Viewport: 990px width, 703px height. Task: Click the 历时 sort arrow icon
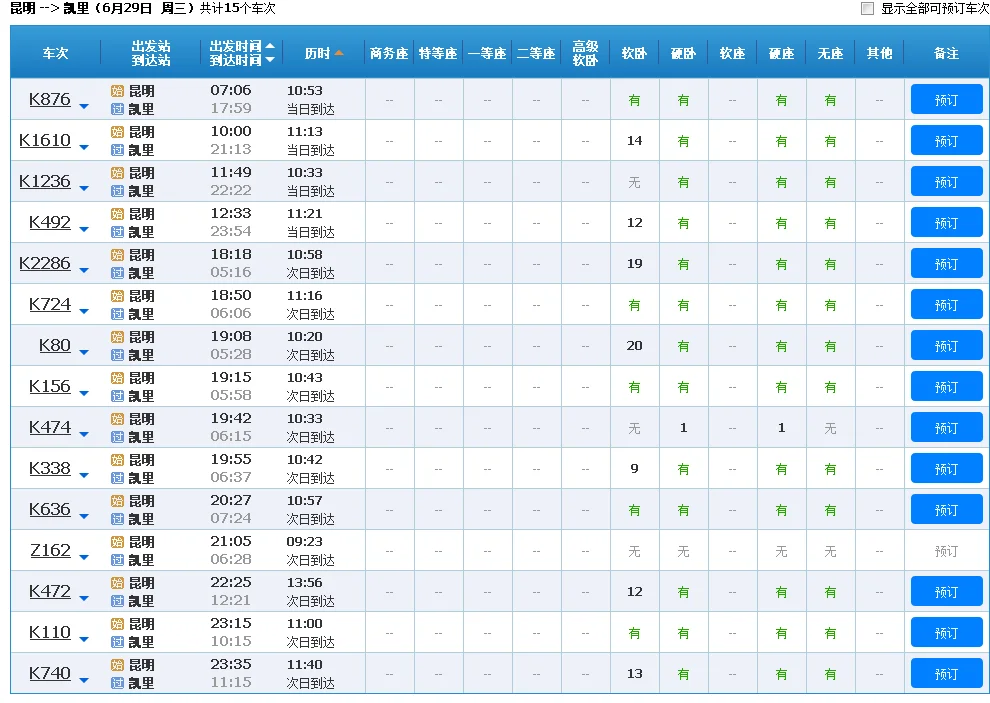point(339,53)
